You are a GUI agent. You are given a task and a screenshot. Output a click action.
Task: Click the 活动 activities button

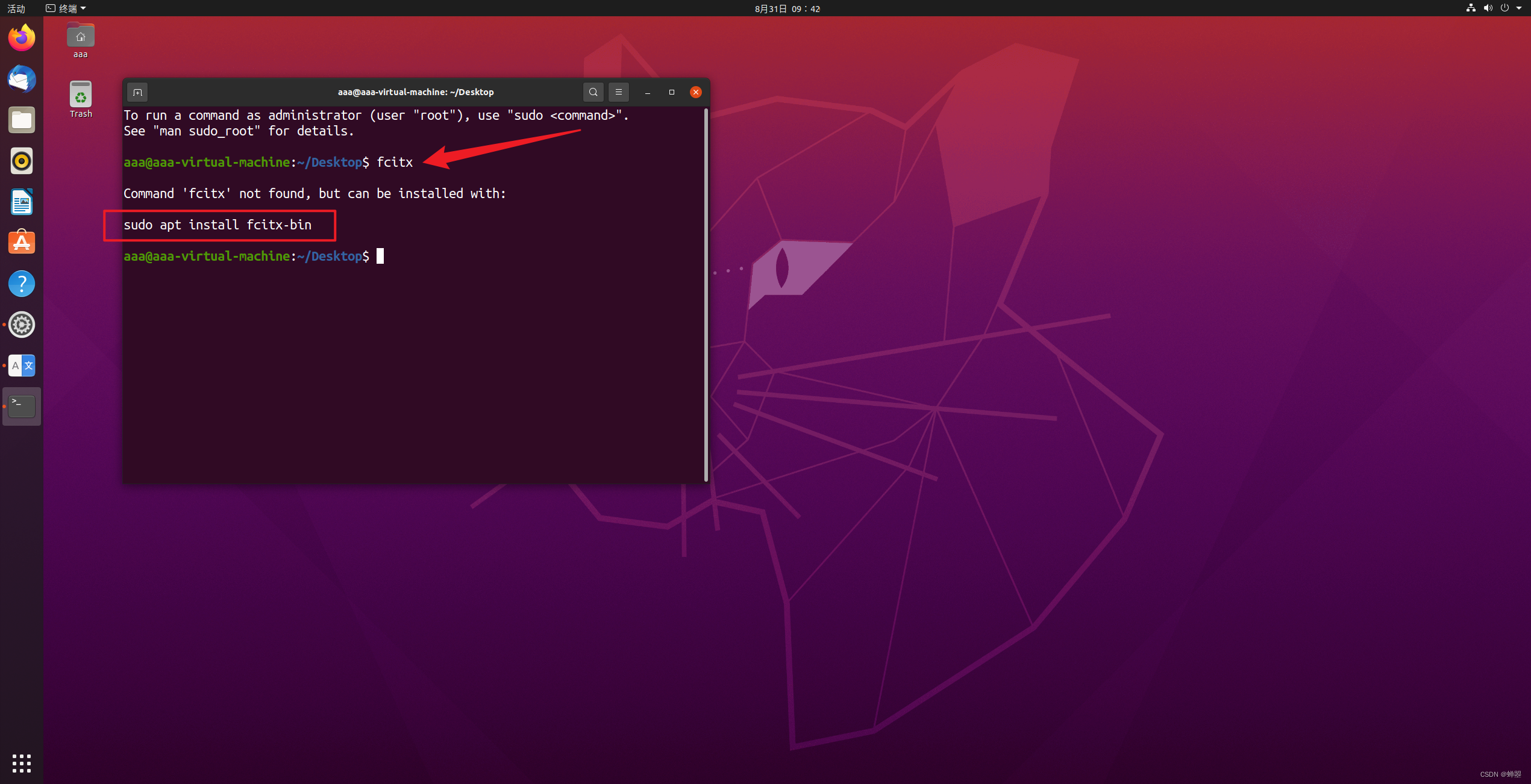tap(16, 8)
